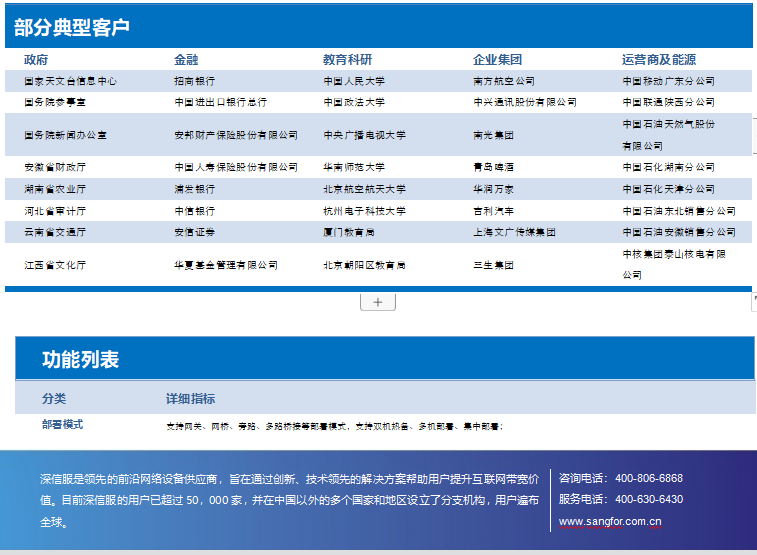
Task: Click the 中央广播电视大学 cell
Action: (364, 135)
